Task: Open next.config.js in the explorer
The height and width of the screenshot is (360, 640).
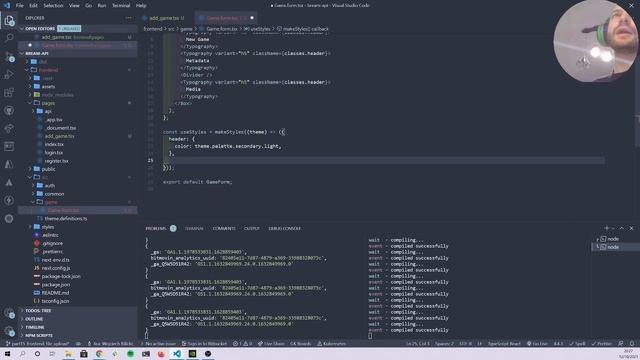Action: click(56, 268)
